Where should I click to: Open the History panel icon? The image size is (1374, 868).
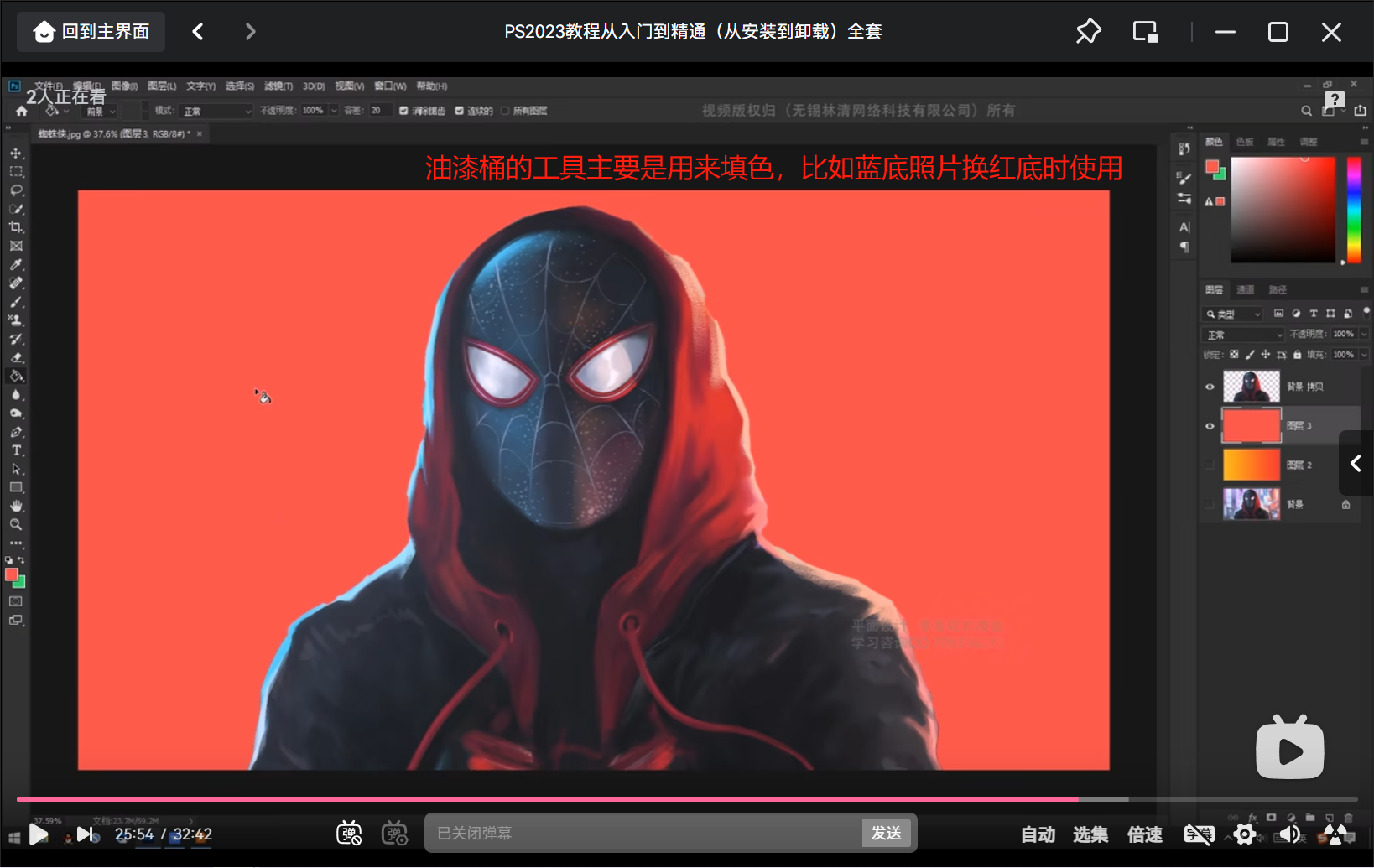1184,148
